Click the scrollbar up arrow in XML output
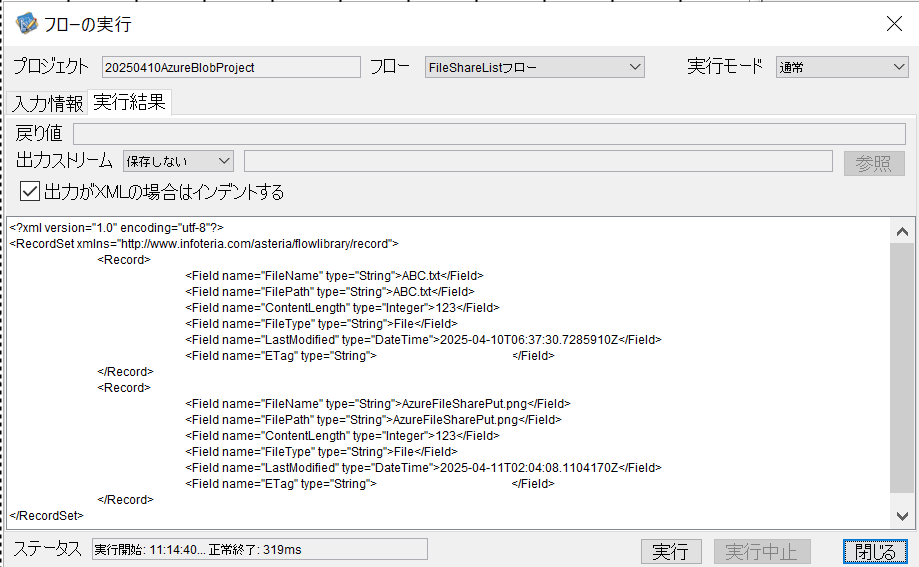Image resolution: width=919 pixels, height=567 pixels. (x=902, y=232)
